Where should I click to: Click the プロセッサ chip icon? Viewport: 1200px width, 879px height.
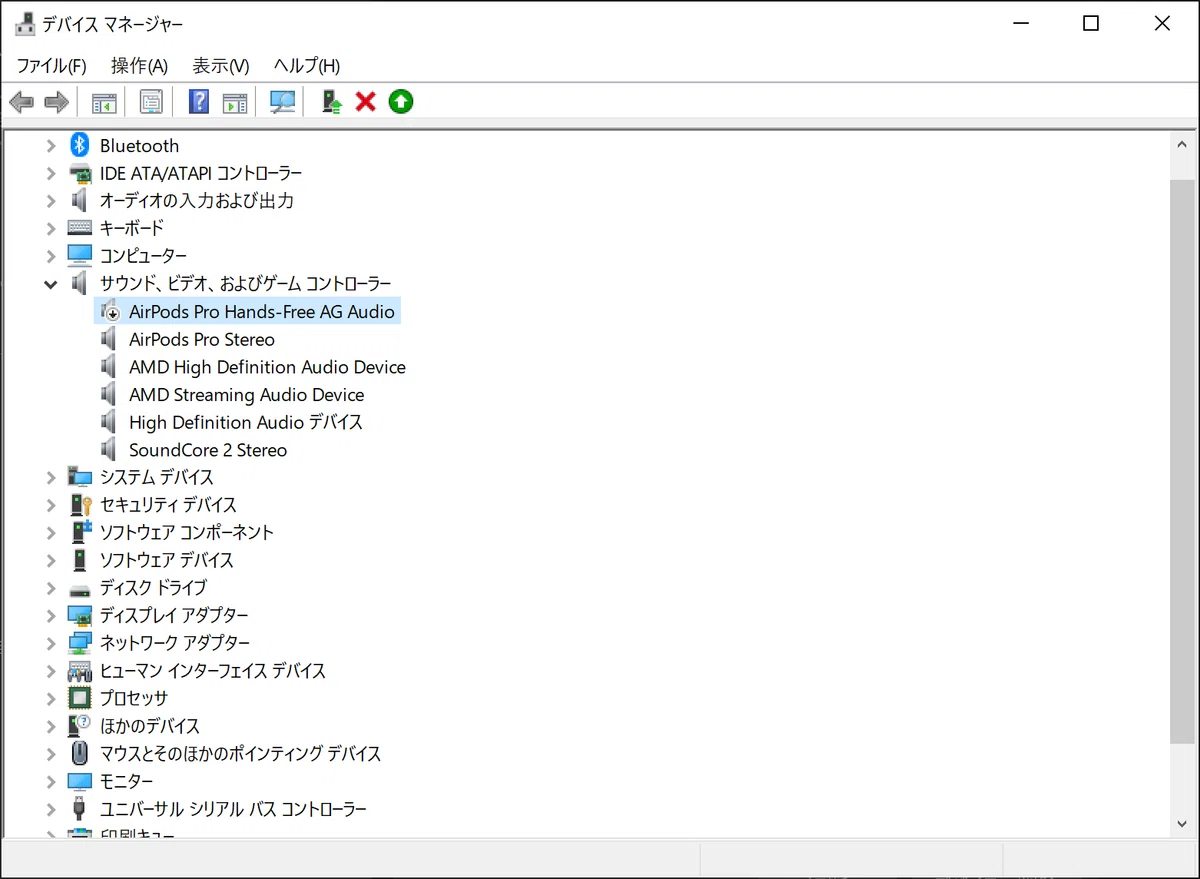pyautogui.click(x=80, y=698)
